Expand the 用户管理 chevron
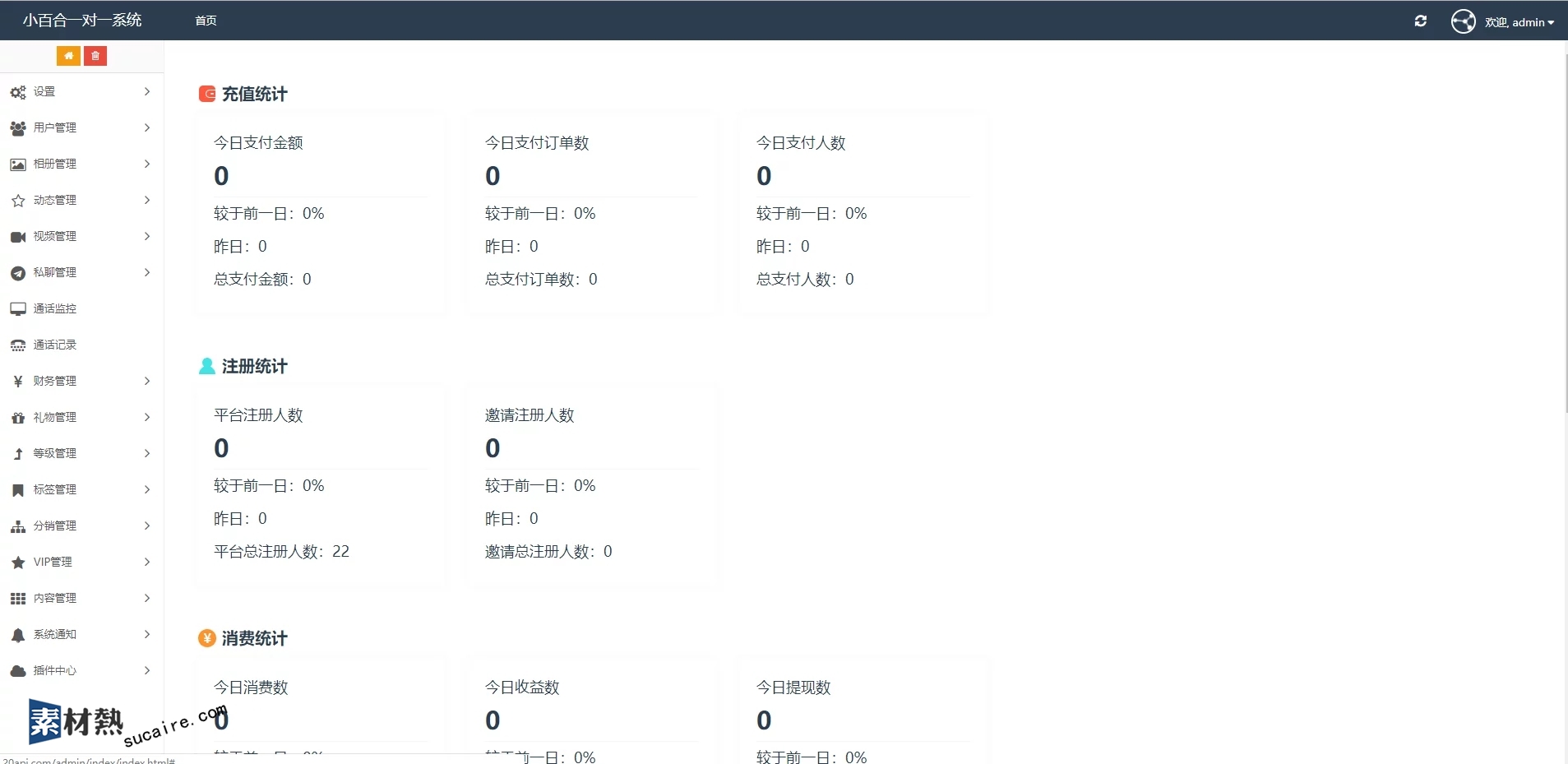 [x=147, y=127]
